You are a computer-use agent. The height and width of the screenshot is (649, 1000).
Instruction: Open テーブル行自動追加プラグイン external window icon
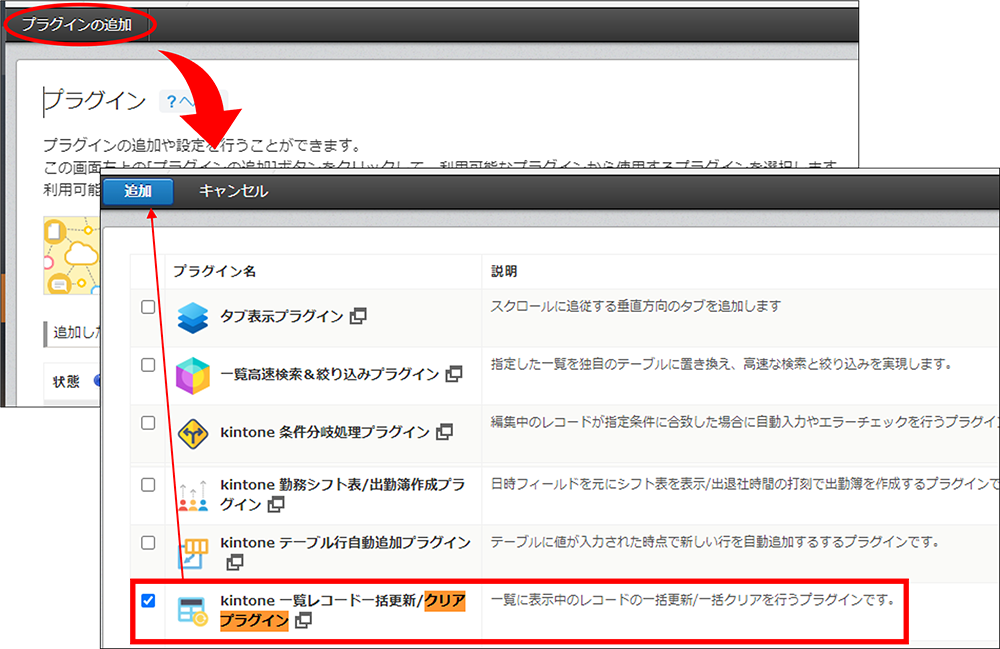tap(235, 562)
